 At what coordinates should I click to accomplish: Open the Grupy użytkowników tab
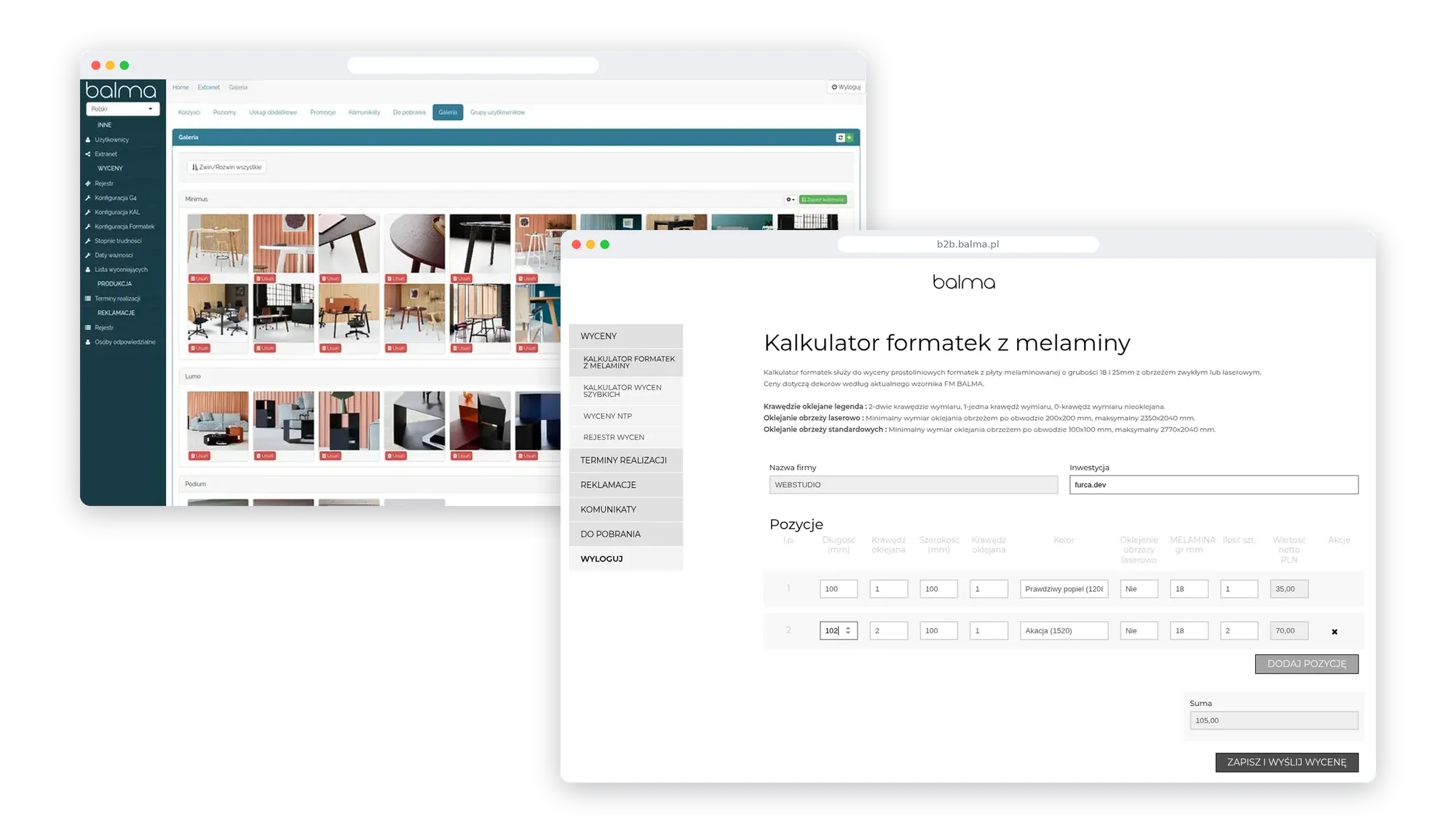[497, 113]
